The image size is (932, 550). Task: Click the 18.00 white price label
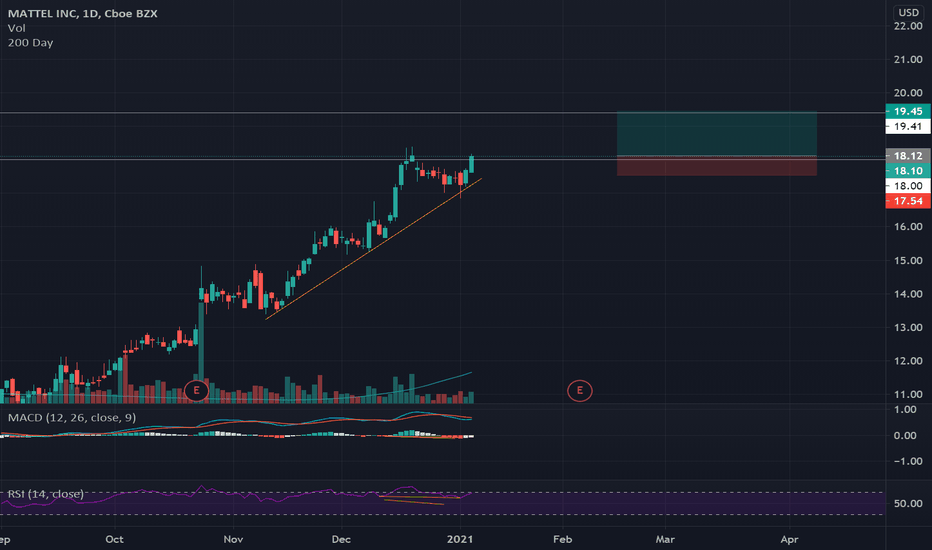pos(908,186)
